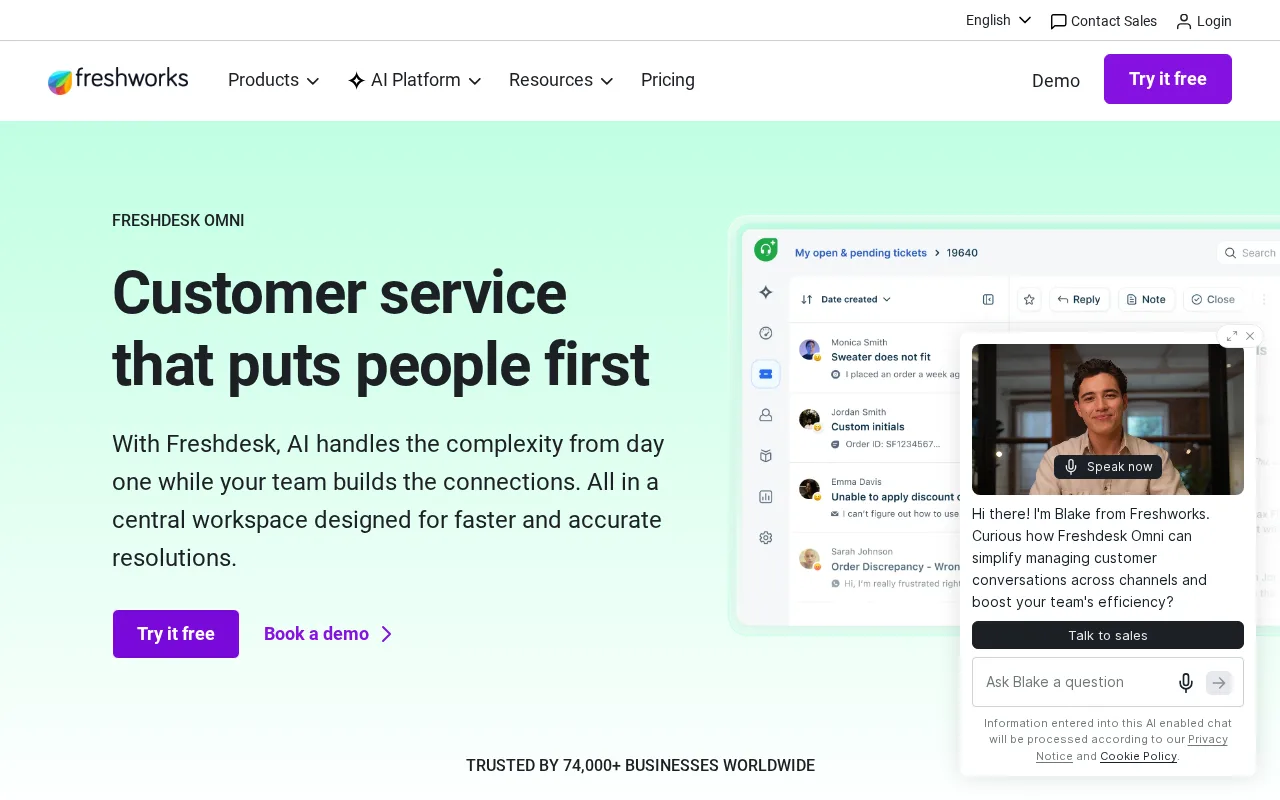
Task: Go to the Pricing page
Action: 668,80
